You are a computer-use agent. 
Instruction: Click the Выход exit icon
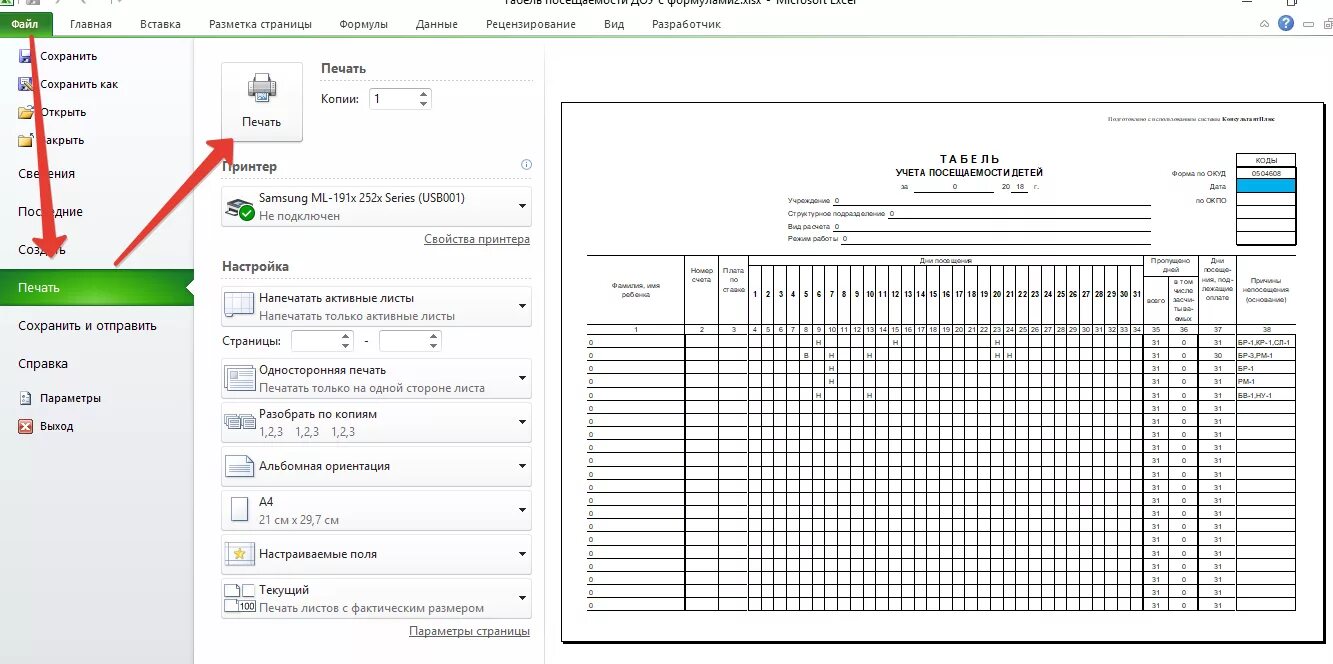click(26, 426)
